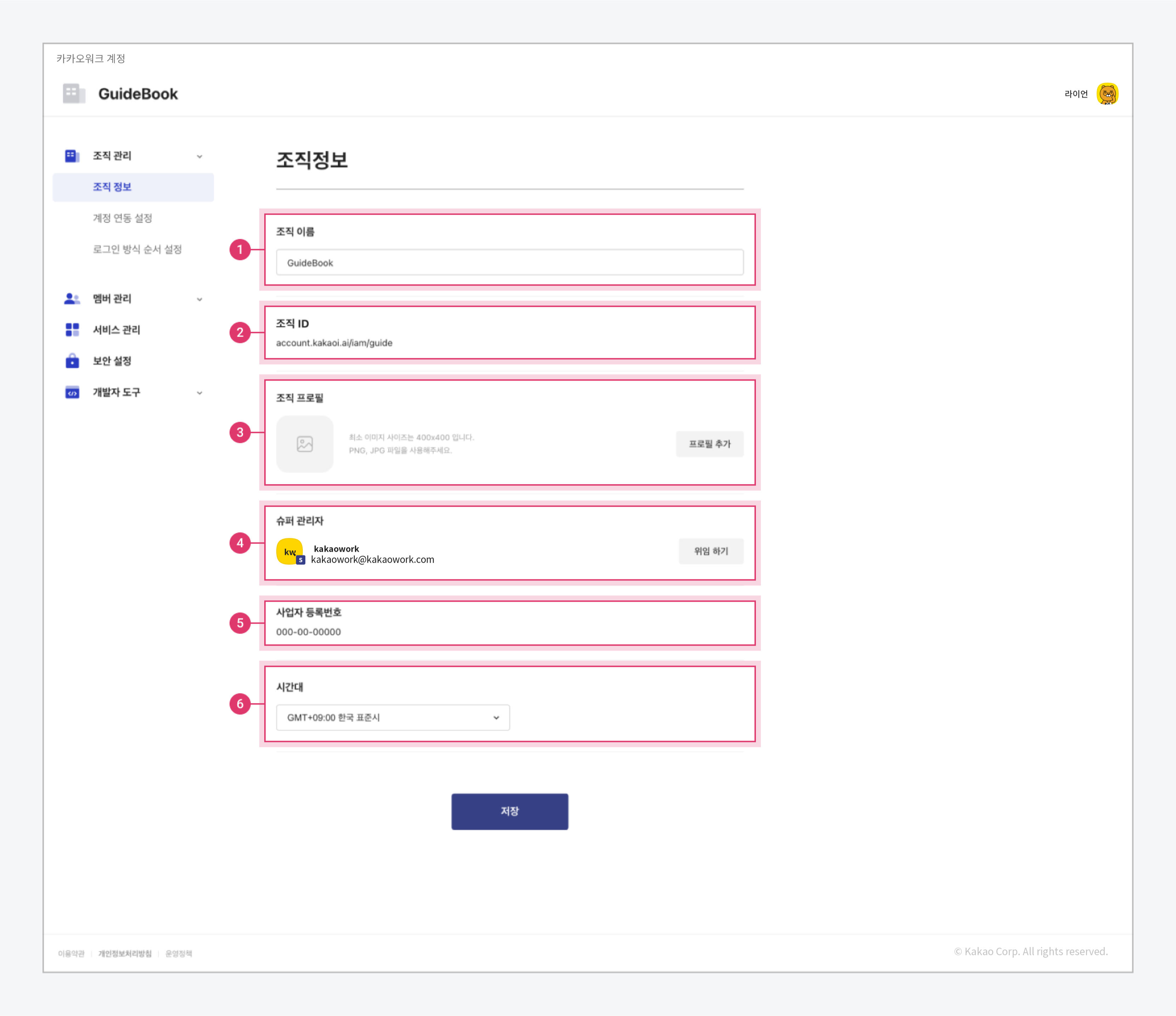Screen dimensions: 1176x1016
Task: Open the 시간대 timezone dropdown
Action: click(393, 718)
